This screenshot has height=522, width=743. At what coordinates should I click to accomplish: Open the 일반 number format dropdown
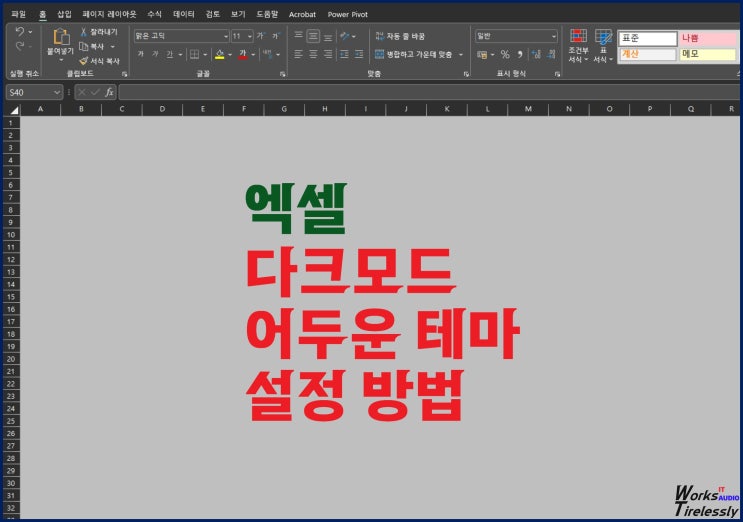click(x=553, y=36)
